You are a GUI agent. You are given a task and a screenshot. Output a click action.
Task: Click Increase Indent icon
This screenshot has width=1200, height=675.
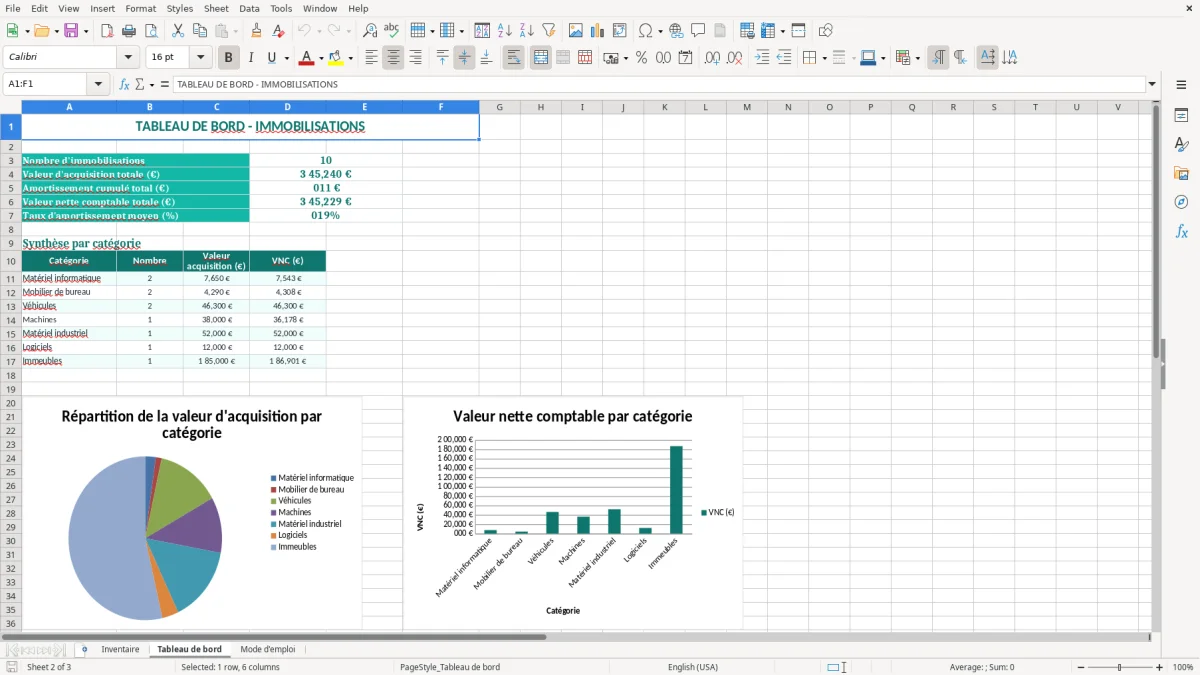tap(762, 58)
